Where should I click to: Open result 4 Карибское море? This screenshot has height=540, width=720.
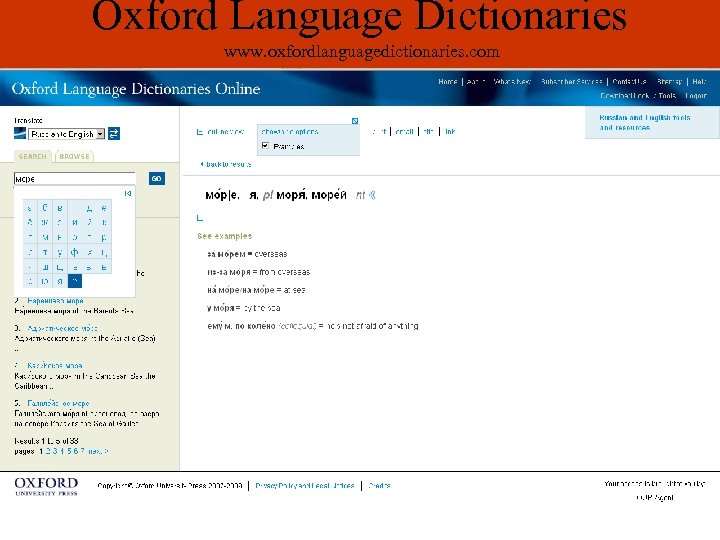point(55,366)
